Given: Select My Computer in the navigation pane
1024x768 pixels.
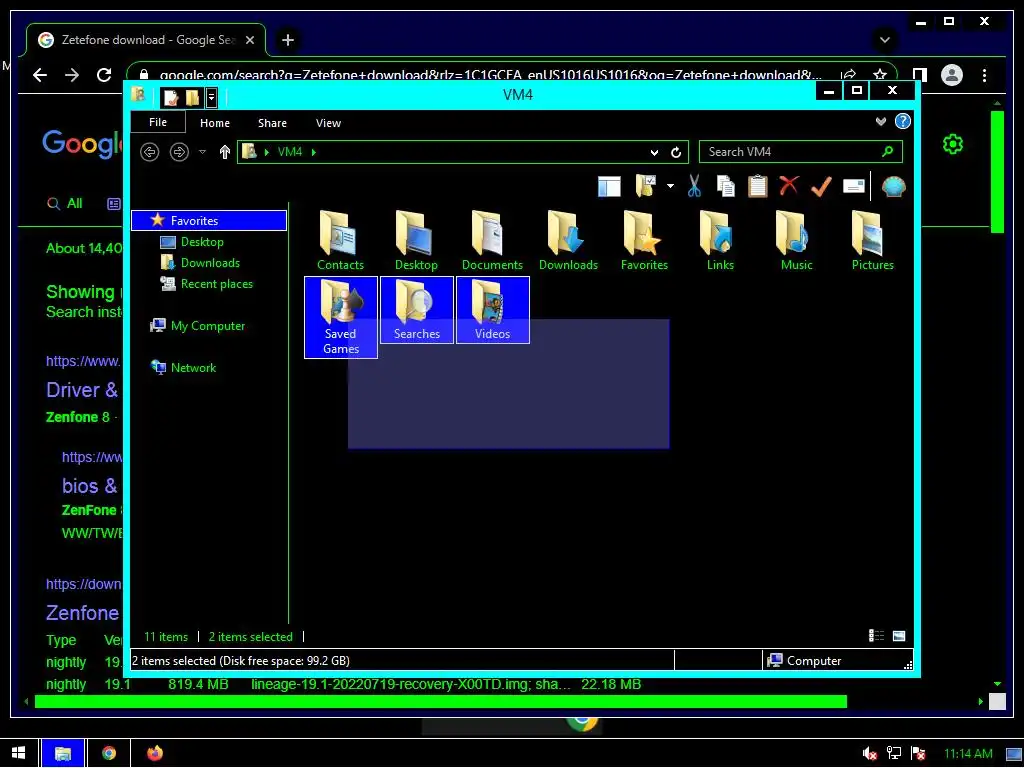Looking at the screenshot, I should pyautogui.click(x=208, y=325).
